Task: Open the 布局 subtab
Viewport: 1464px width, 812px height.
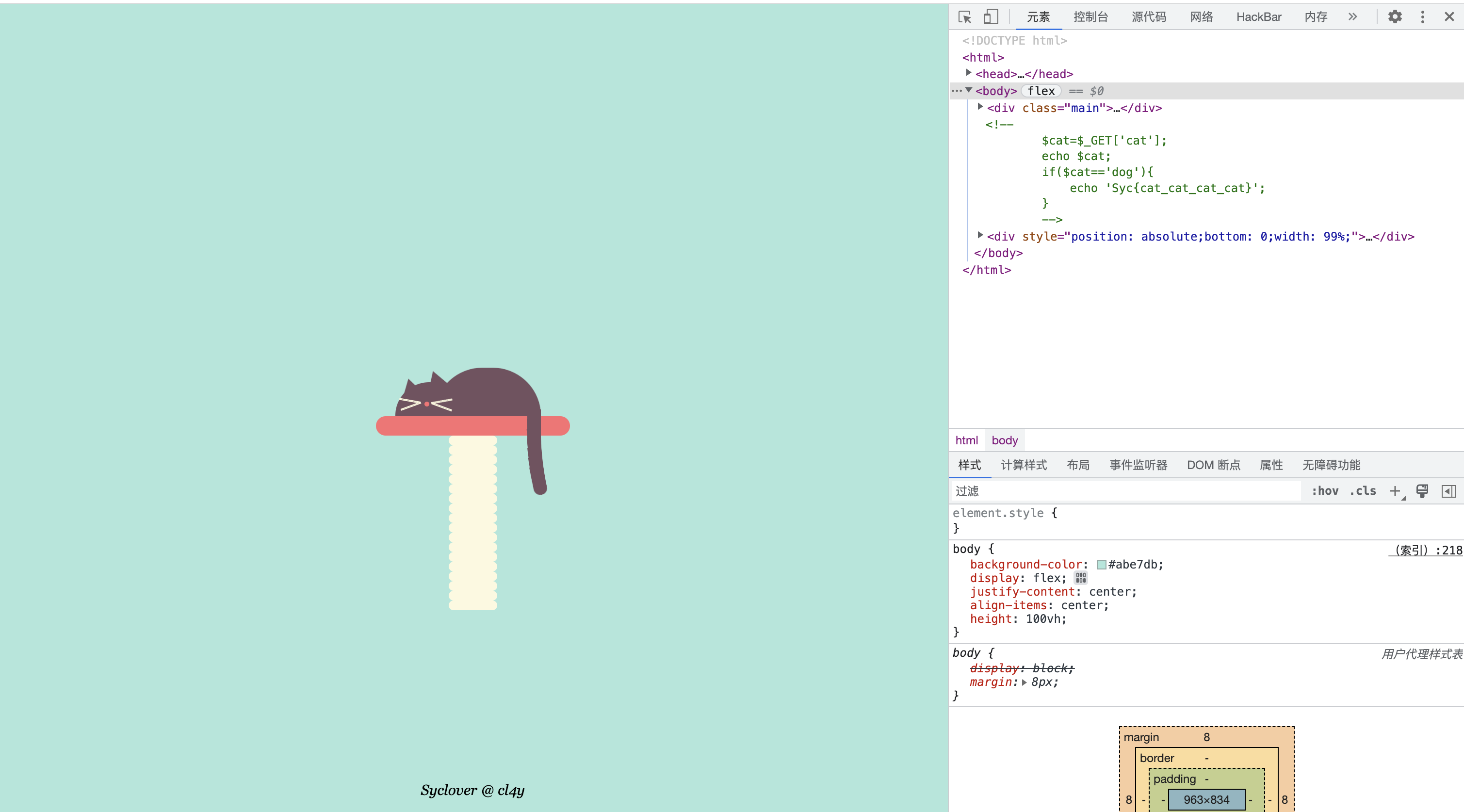Action: coord(1077,465)
